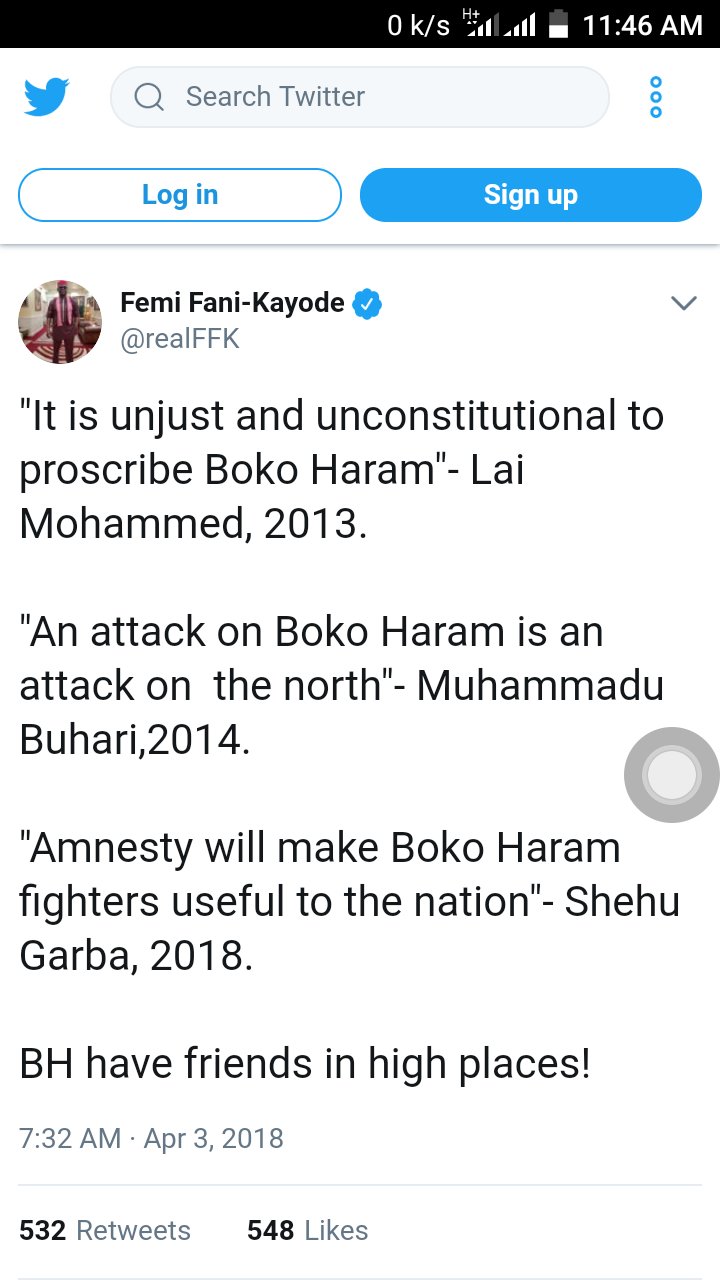Tap the 11:46 AM clock
The image size is (720, 1280).
click(x=643, y=25)
